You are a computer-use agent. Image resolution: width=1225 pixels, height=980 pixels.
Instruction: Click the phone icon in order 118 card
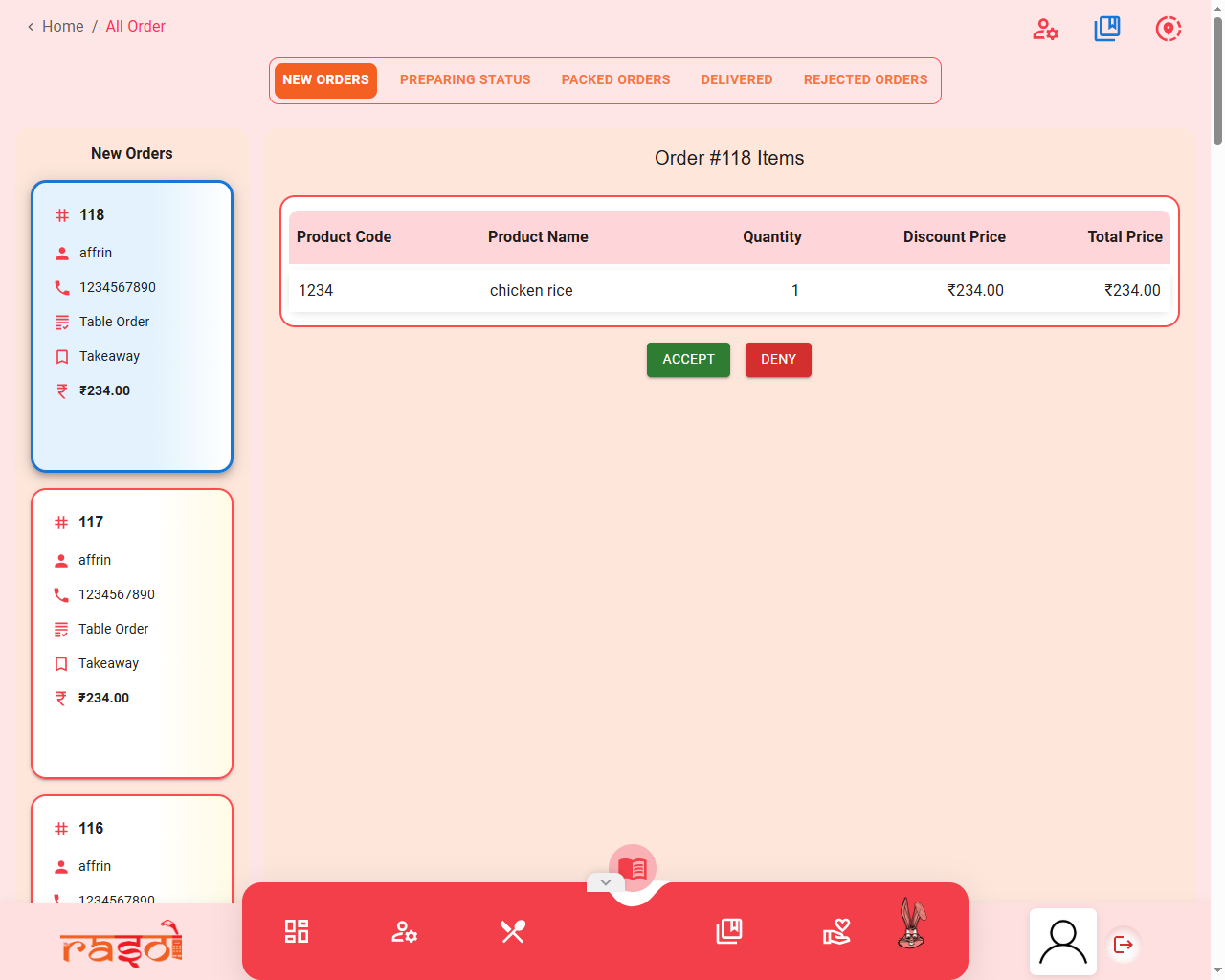[x=62, y=288]
